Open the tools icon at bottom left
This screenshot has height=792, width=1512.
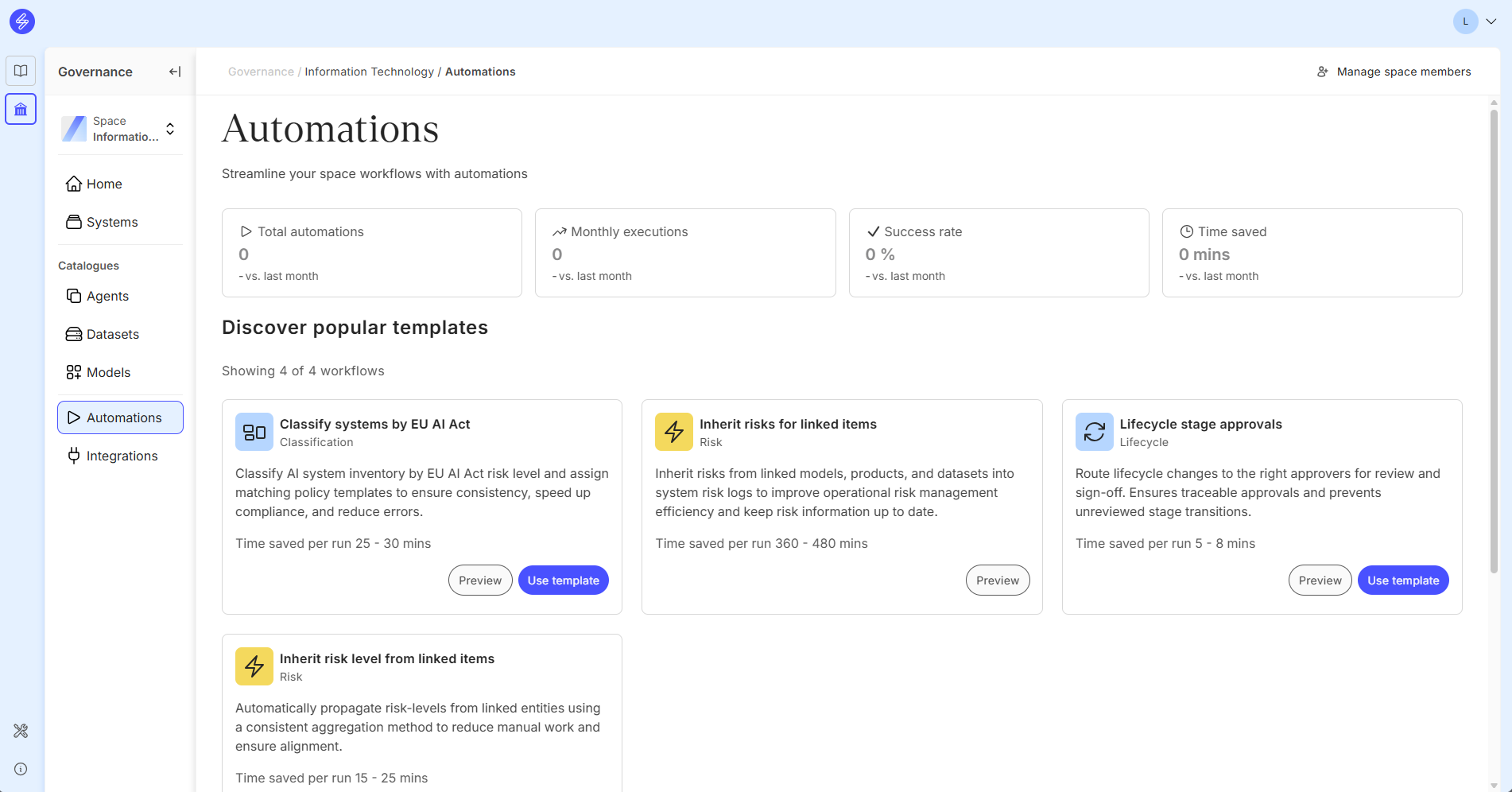pyautogui.click(x=21, y=731)
